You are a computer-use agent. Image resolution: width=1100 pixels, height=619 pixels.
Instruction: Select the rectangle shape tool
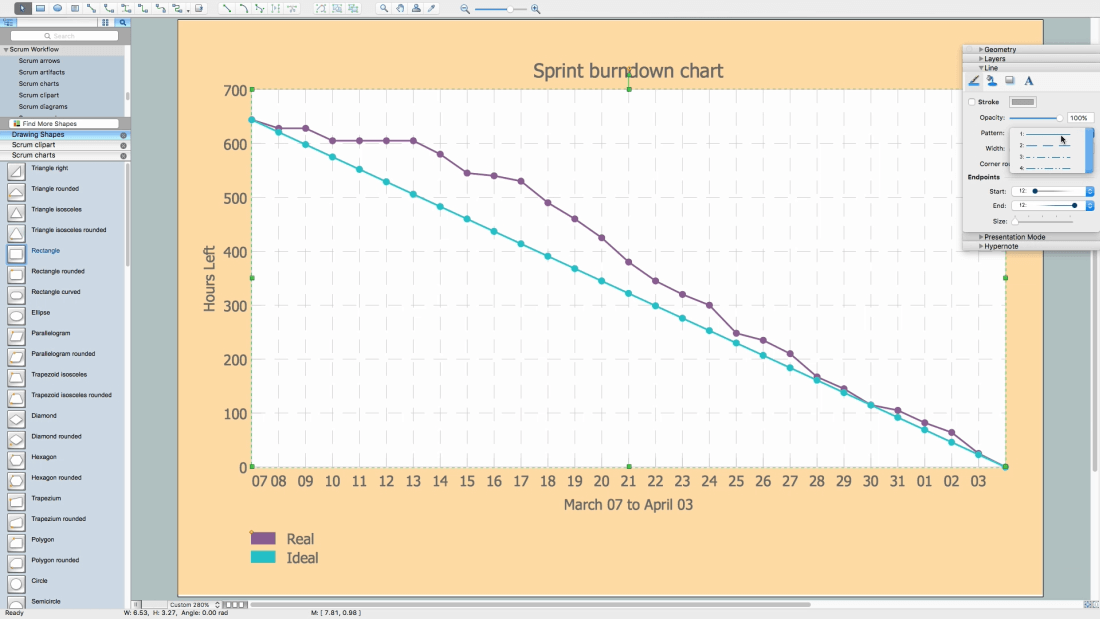point(40,8)
